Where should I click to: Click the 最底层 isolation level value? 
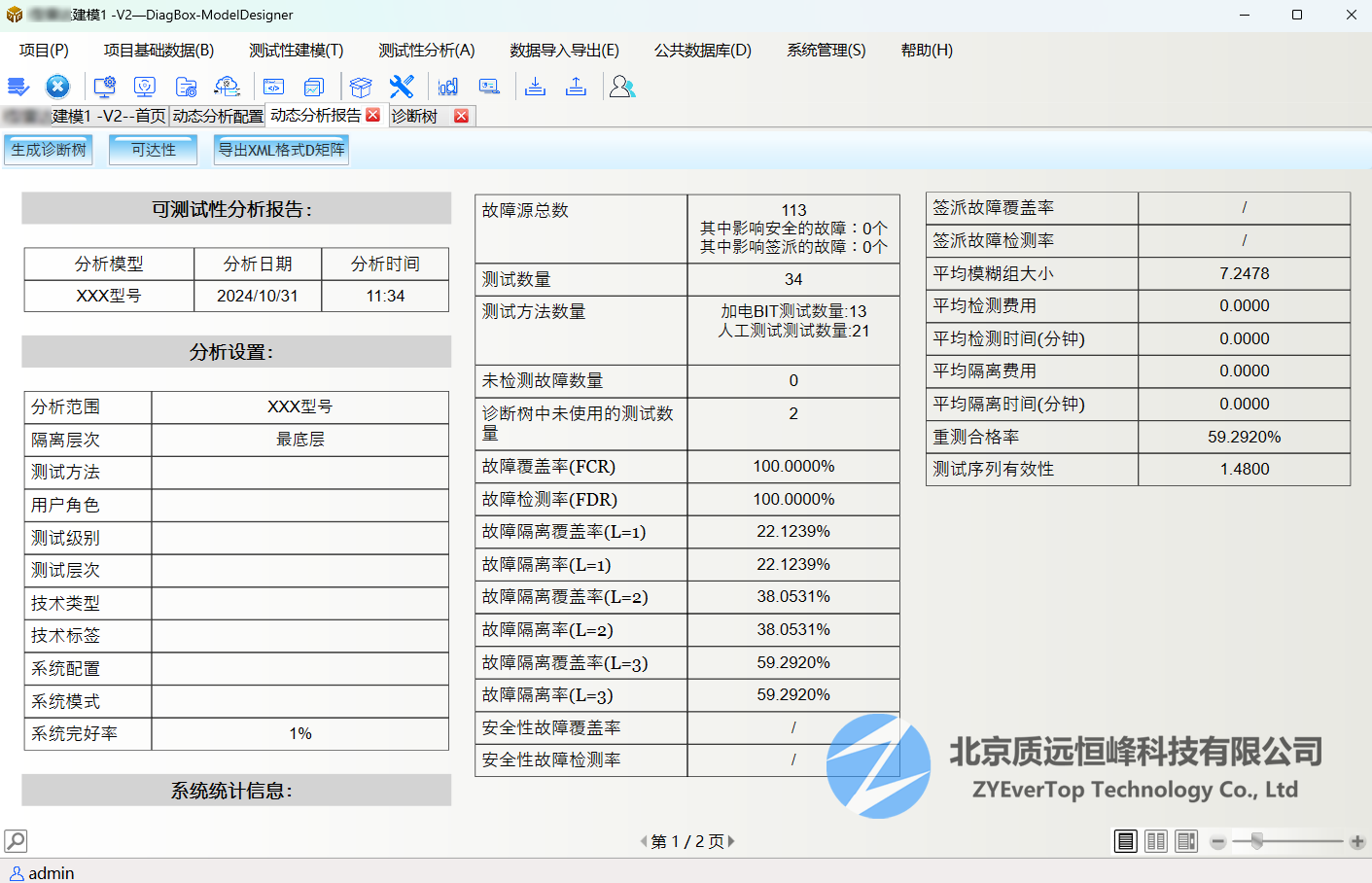300,440
